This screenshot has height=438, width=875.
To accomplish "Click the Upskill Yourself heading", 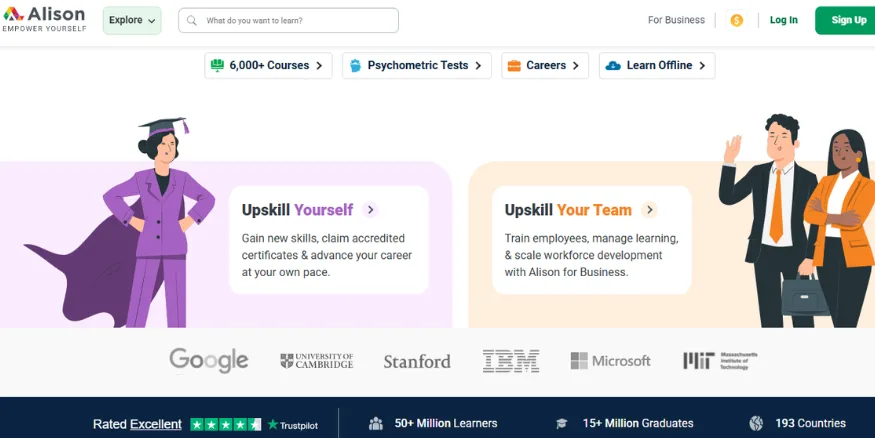I will pos(297,210).
